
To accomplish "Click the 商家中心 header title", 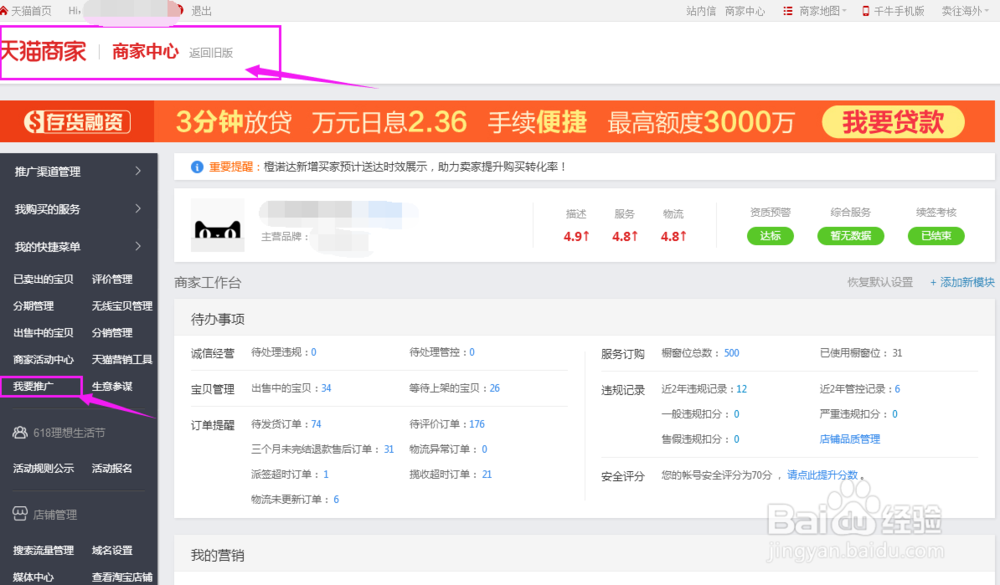I will 145,52.
